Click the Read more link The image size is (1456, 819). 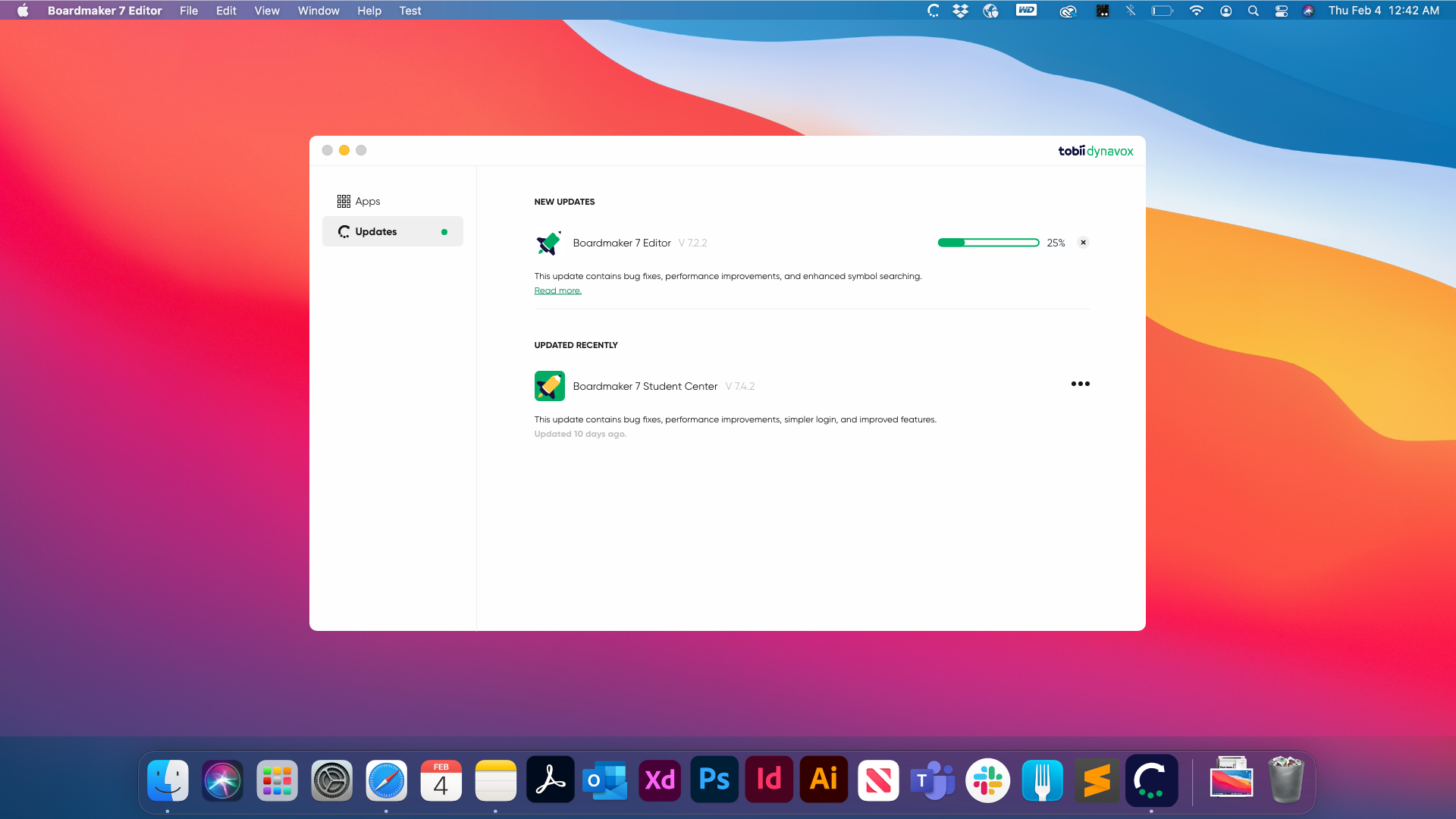[557, 291]
